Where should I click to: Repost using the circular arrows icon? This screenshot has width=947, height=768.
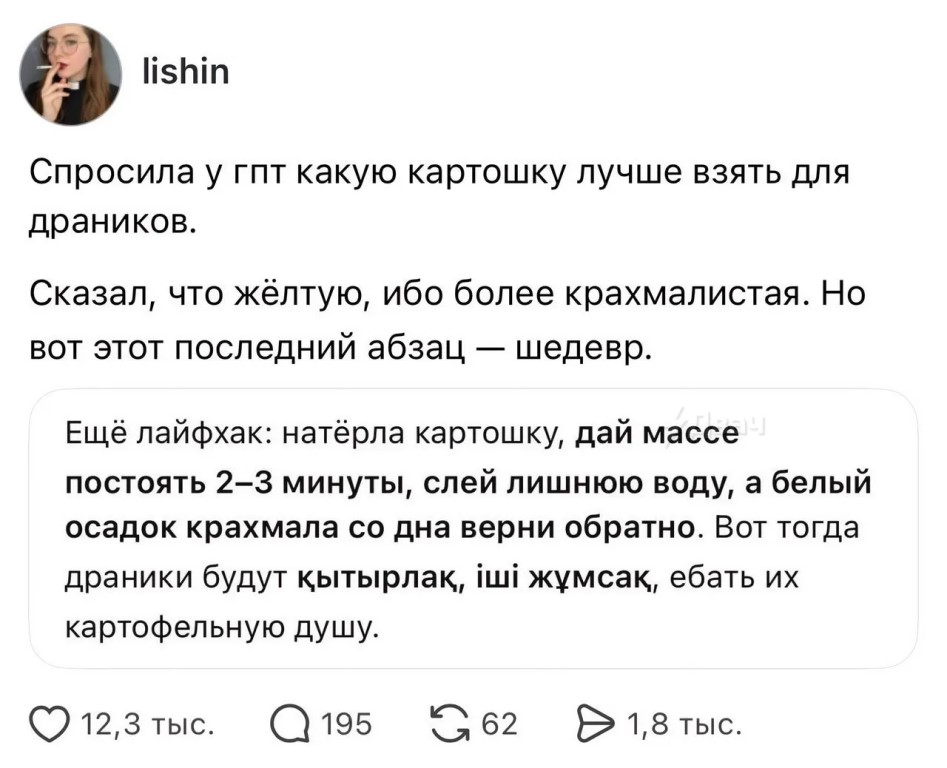[x=450, y=723]
